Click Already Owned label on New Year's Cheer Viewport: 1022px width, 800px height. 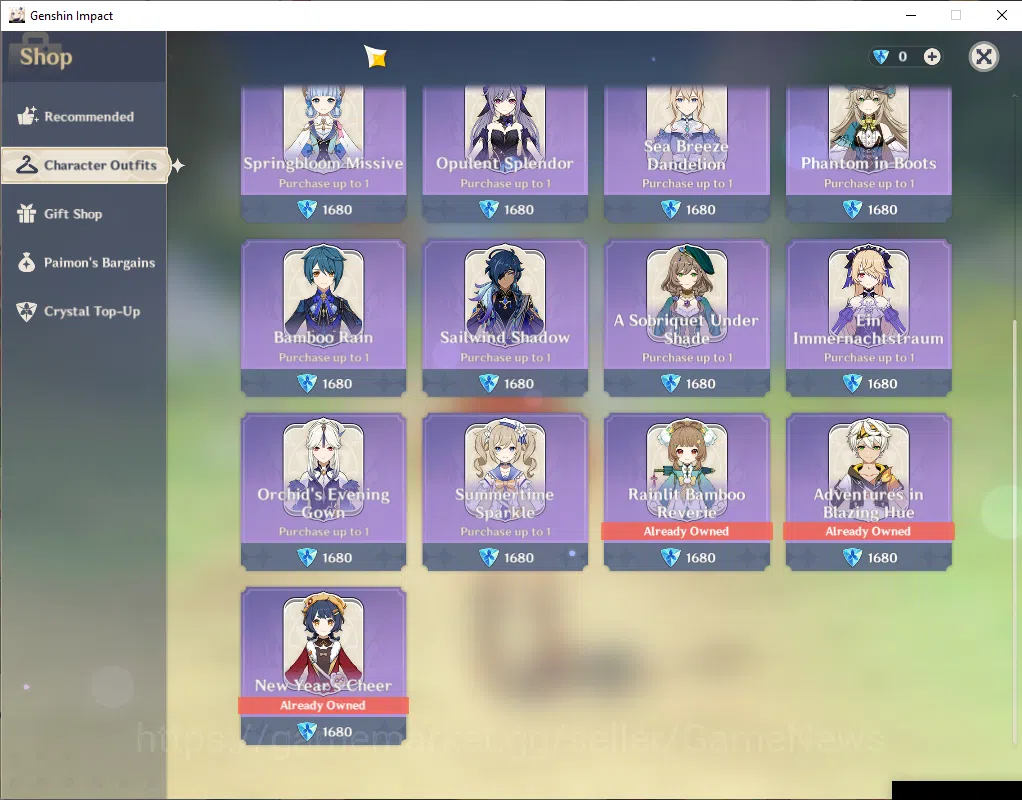[x=323, y=705]
